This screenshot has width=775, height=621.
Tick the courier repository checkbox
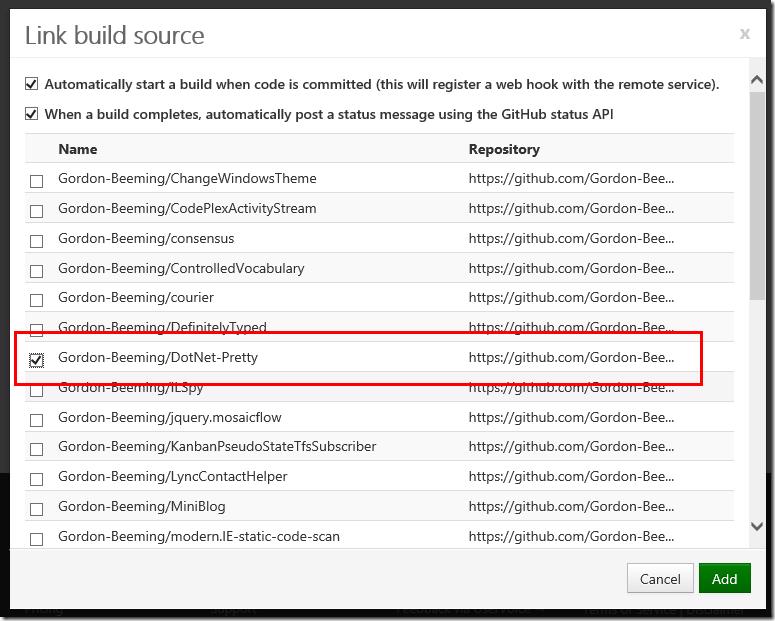[x=36, y=300]
